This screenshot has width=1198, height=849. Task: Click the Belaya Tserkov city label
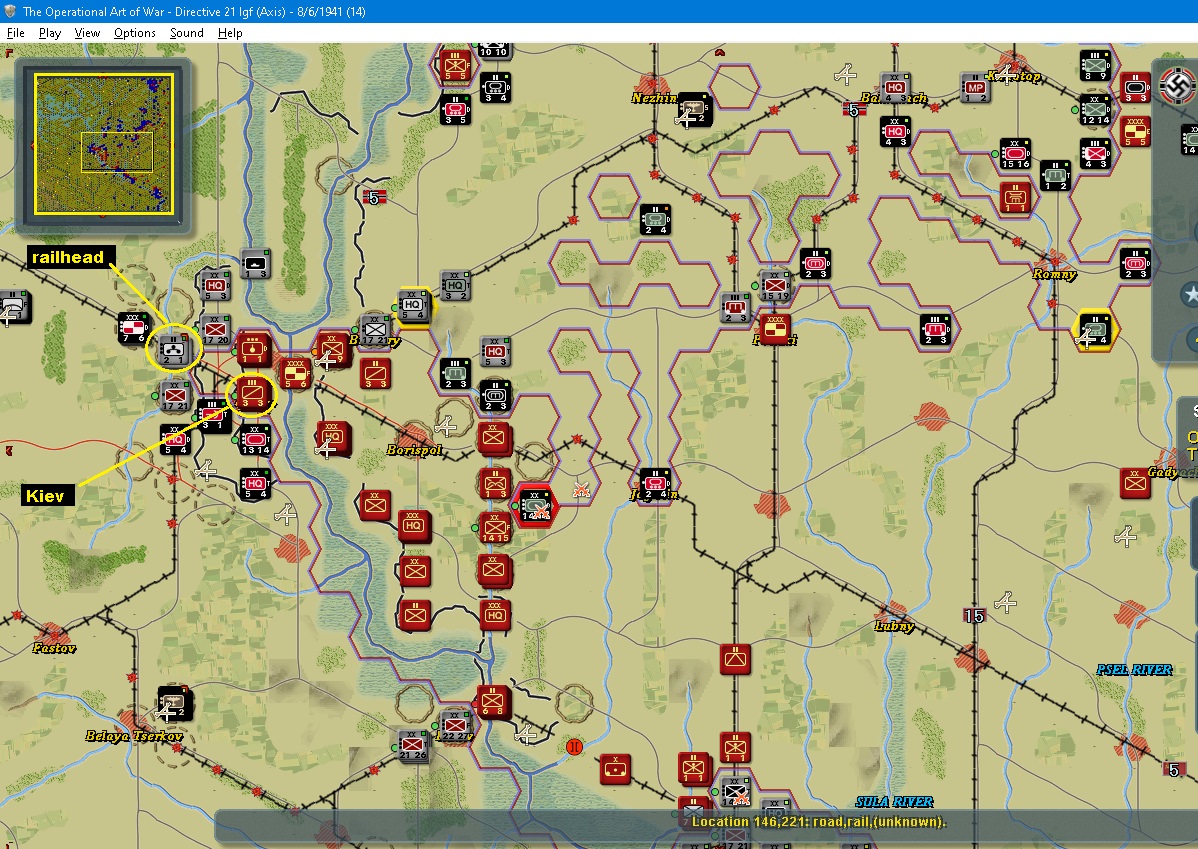point(134,736)
